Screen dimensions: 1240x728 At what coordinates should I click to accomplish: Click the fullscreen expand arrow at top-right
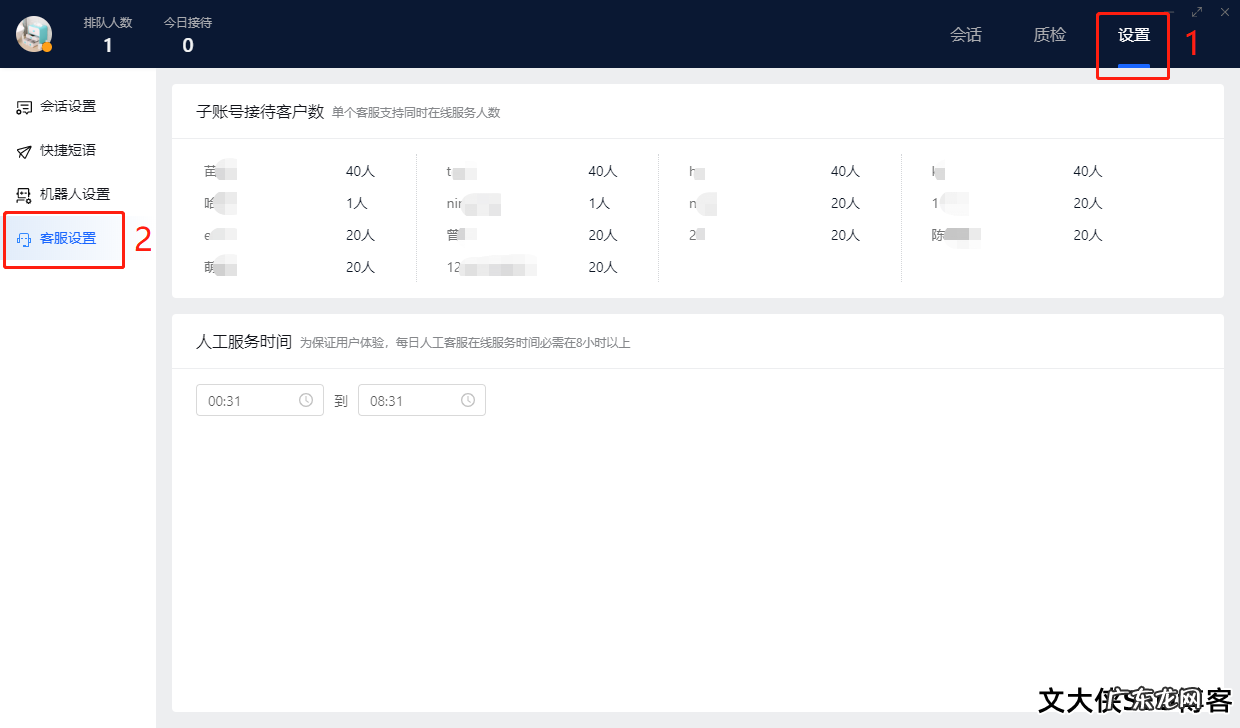point(1196,12)
